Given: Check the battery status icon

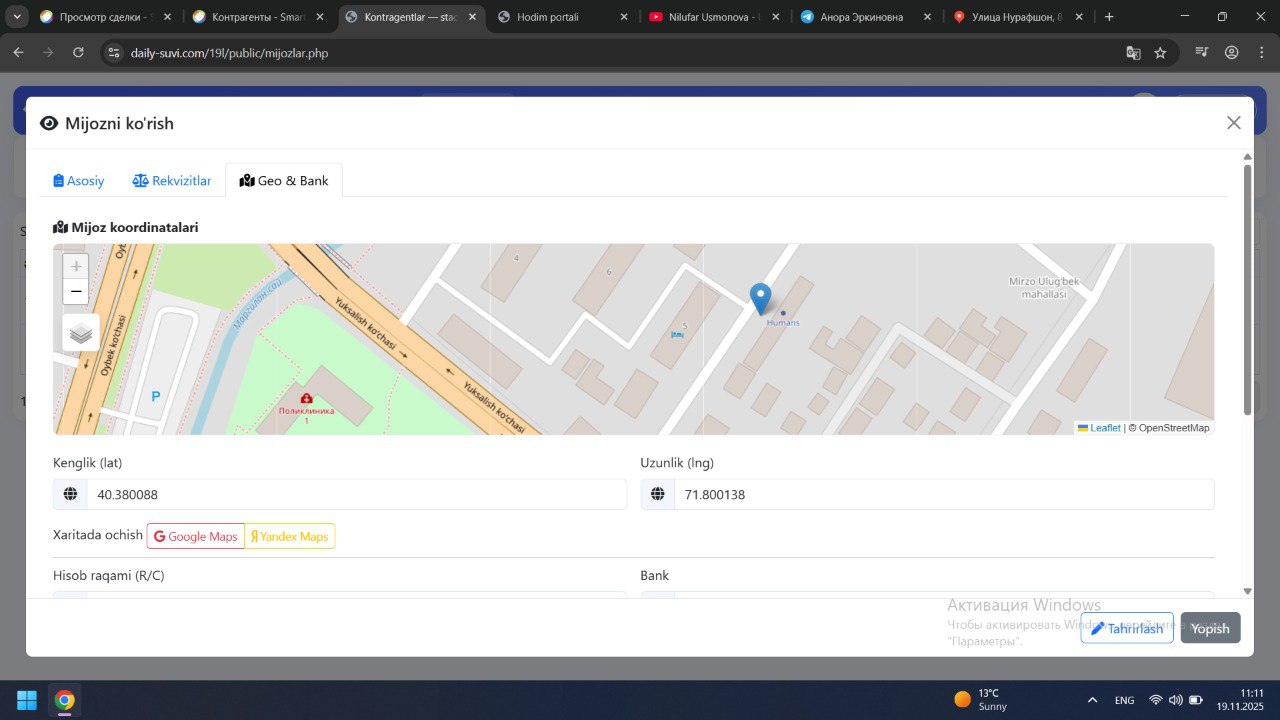Looking at the screenshot, I should (x=1195, y=700).
